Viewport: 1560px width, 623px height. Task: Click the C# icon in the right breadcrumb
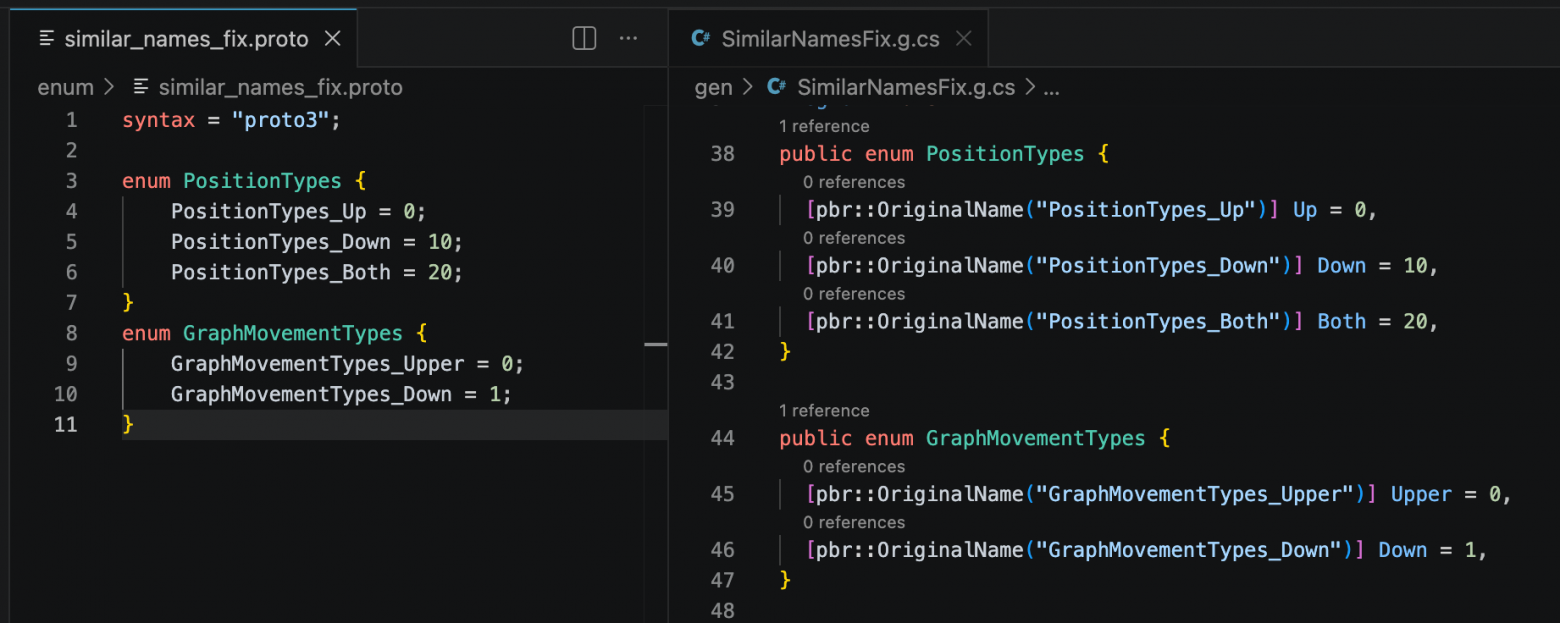(776, 87)
